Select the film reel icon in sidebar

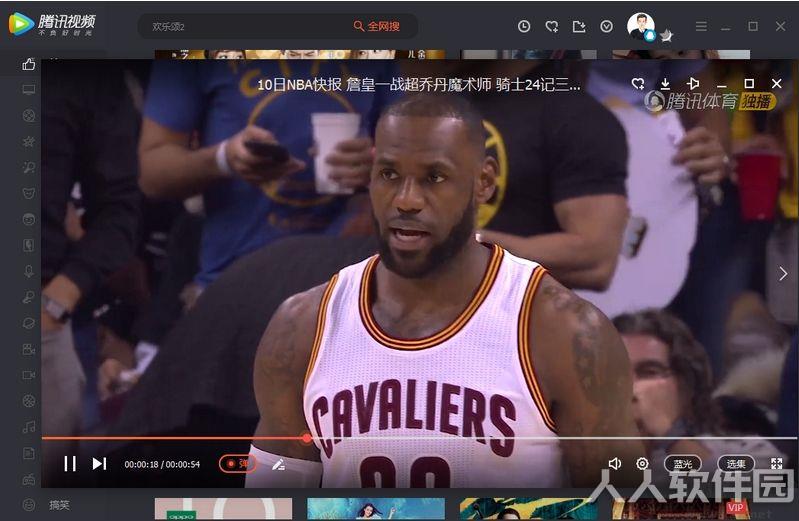(x=29, y=401)
